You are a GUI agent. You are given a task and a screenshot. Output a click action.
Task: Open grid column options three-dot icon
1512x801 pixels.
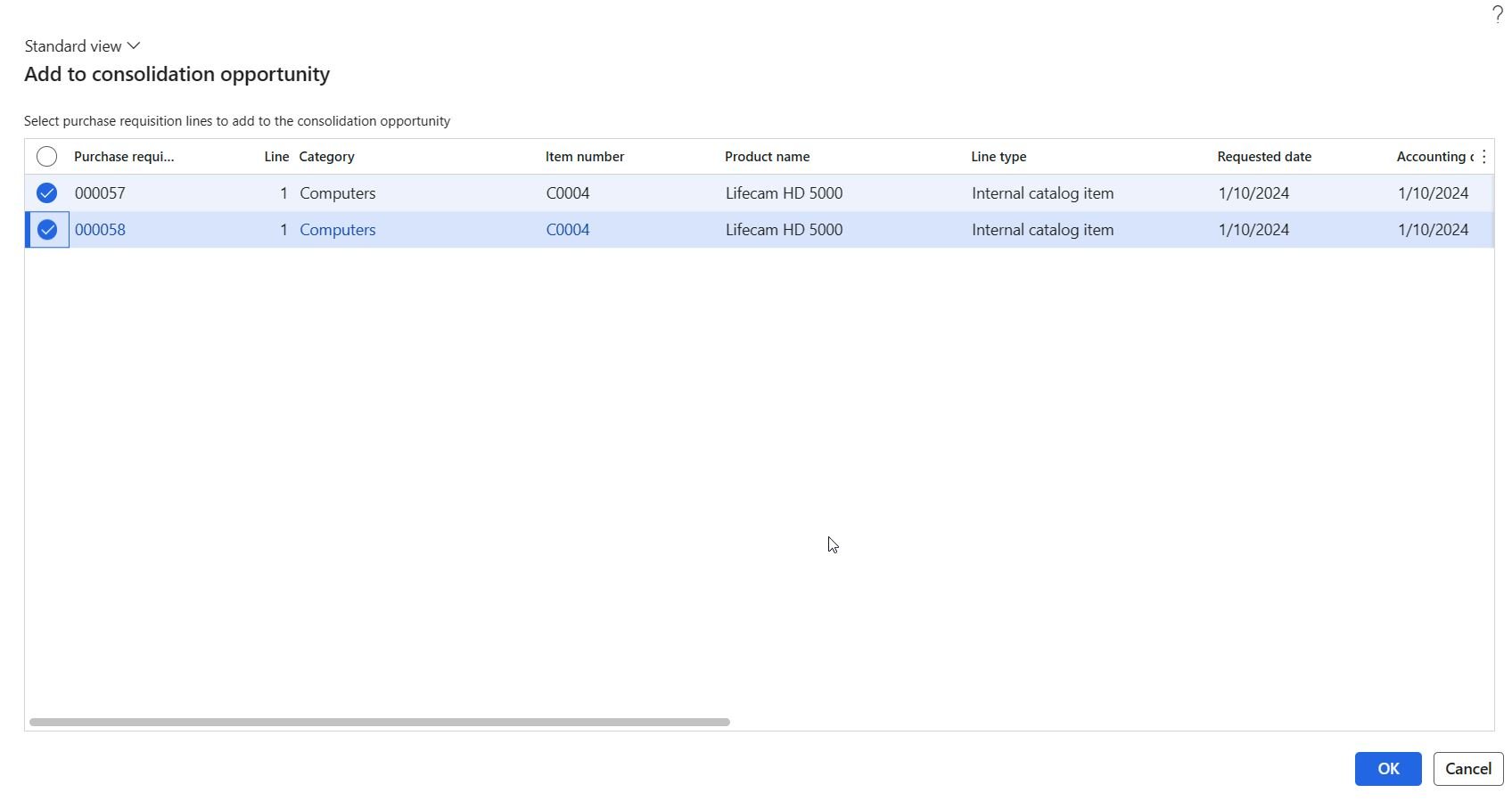coord(1483,157)
